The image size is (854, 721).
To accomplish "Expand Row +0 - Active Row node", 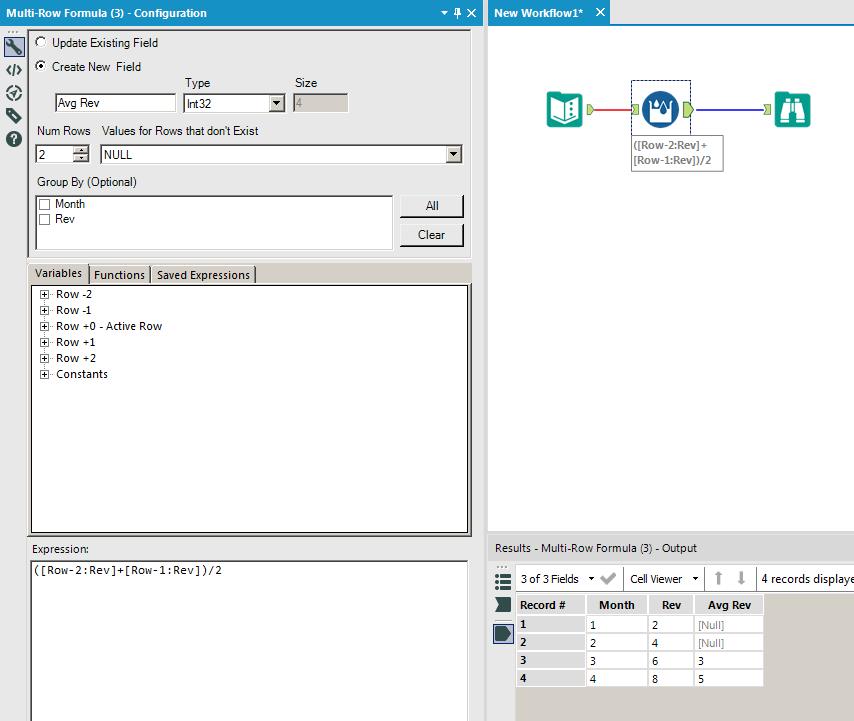I will [x=45, y=327].
